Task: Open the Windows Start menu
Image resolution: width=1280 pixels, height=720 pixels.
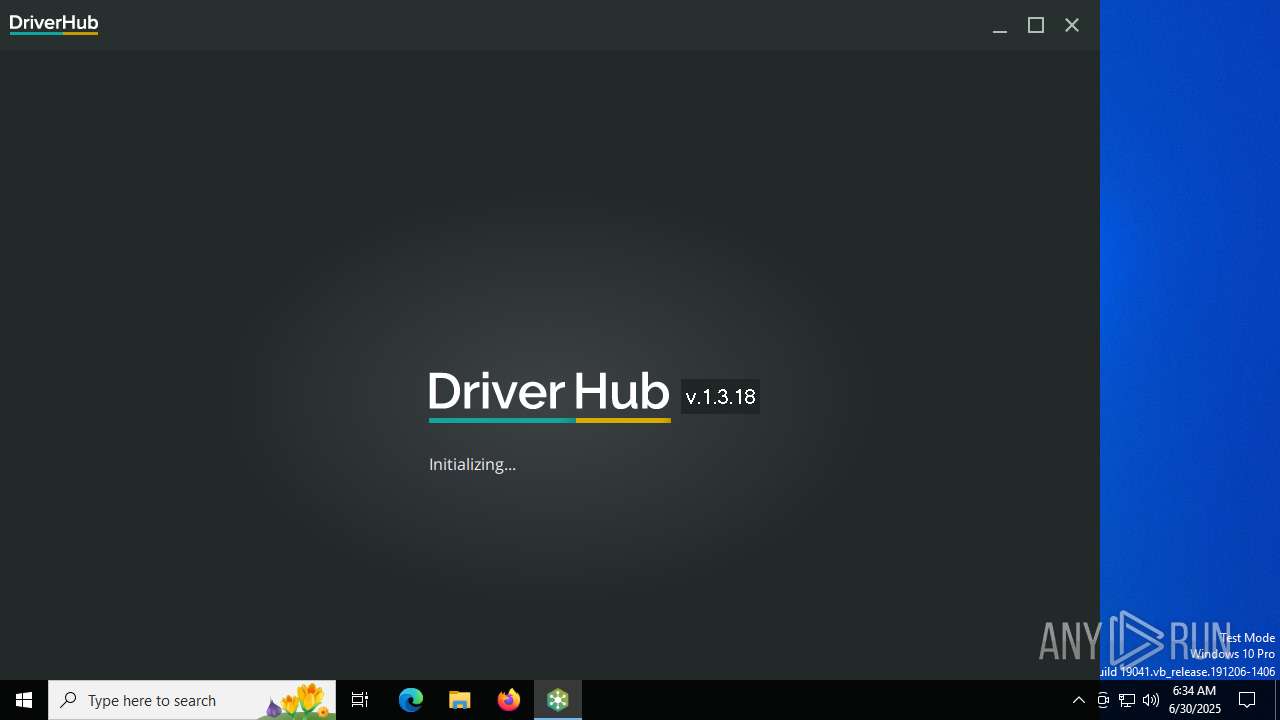Action: pyautogui.click(x=24, y=700)
